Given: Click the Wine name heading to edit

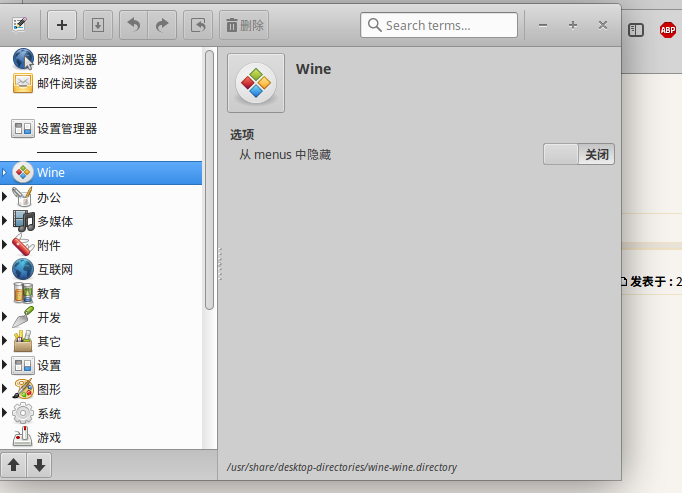Looking at the screenshot, I should (313, 69).
